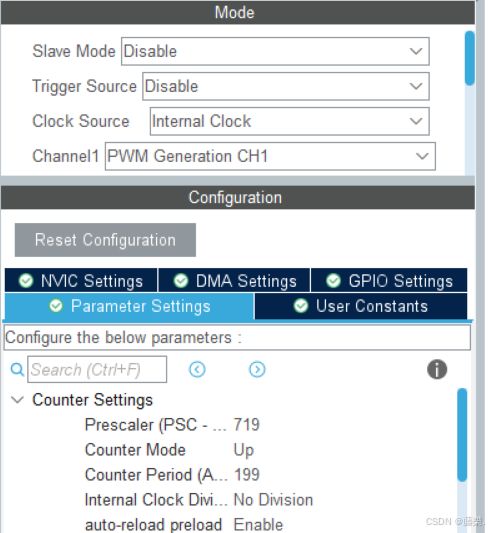Click DMA Settings green check icon
489x533 pixels.
(181, 281)
